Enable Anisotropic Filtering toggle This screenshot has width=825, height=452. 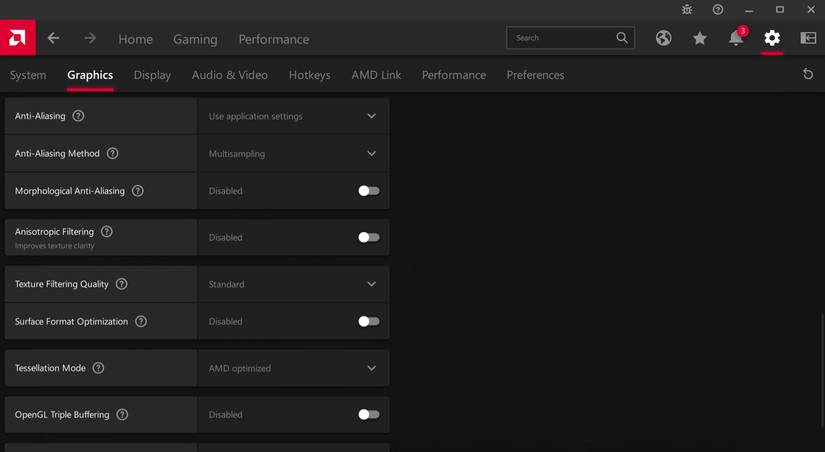click(x=368, y=237)
